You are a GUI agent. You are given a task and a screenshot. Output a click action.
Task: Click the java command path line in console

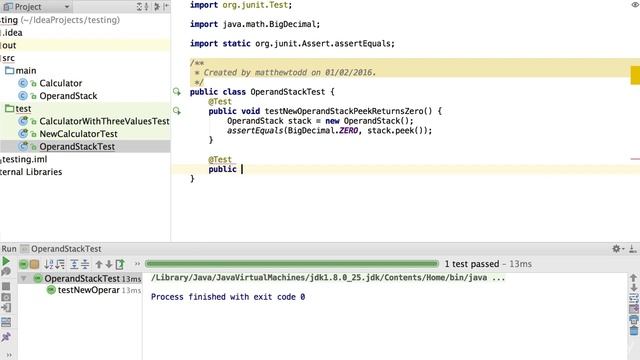pos(328,278)
